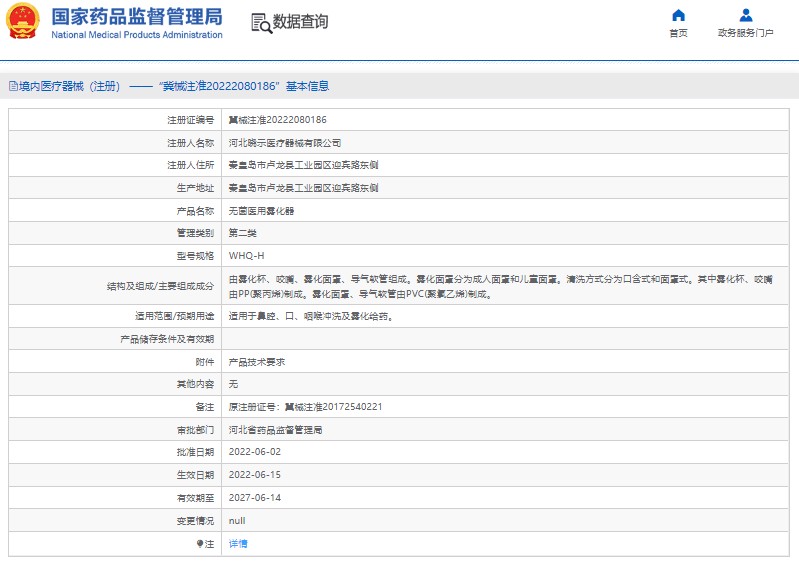Viewport: 799px width, 564px height.
Task: Click the 附件 row label
Action: click(x=205, y=362)
